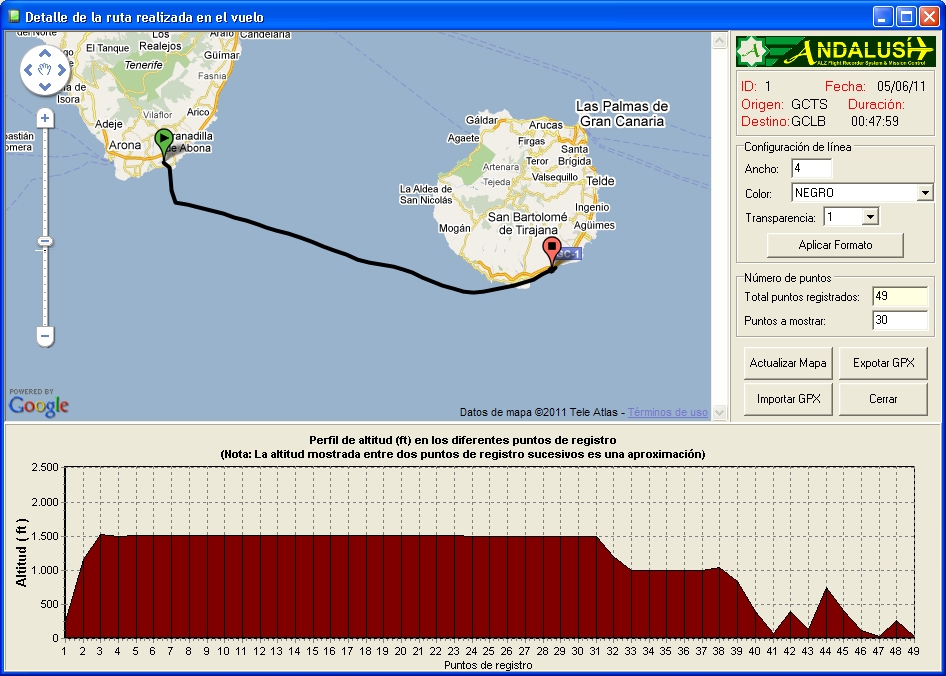Screen dimensions: 946x676
Task: Click the "Perfil de altitud" chart title
Action: point(463,440)
